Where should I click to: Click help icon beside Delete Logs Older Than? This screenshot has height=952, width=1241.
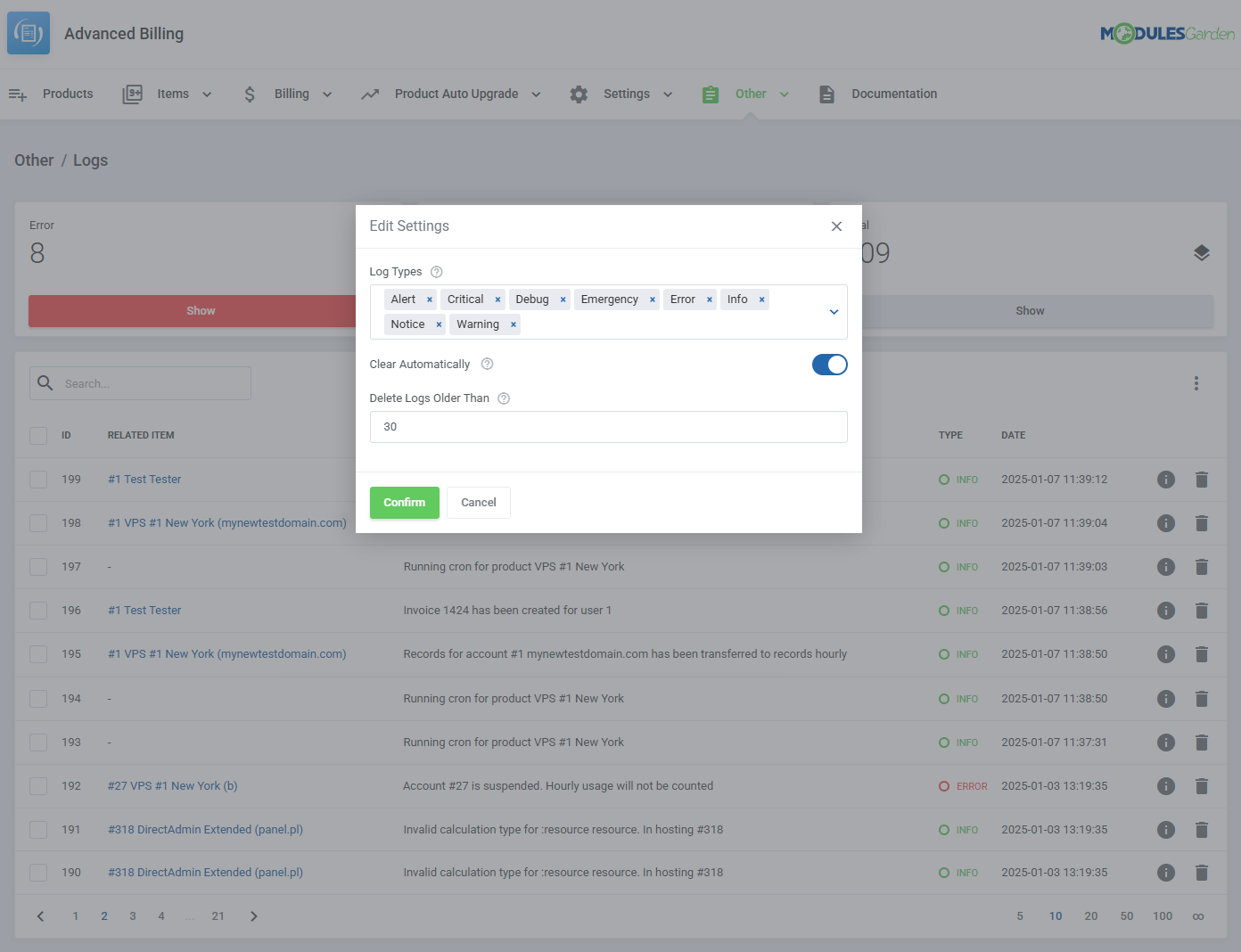[504, 398]
